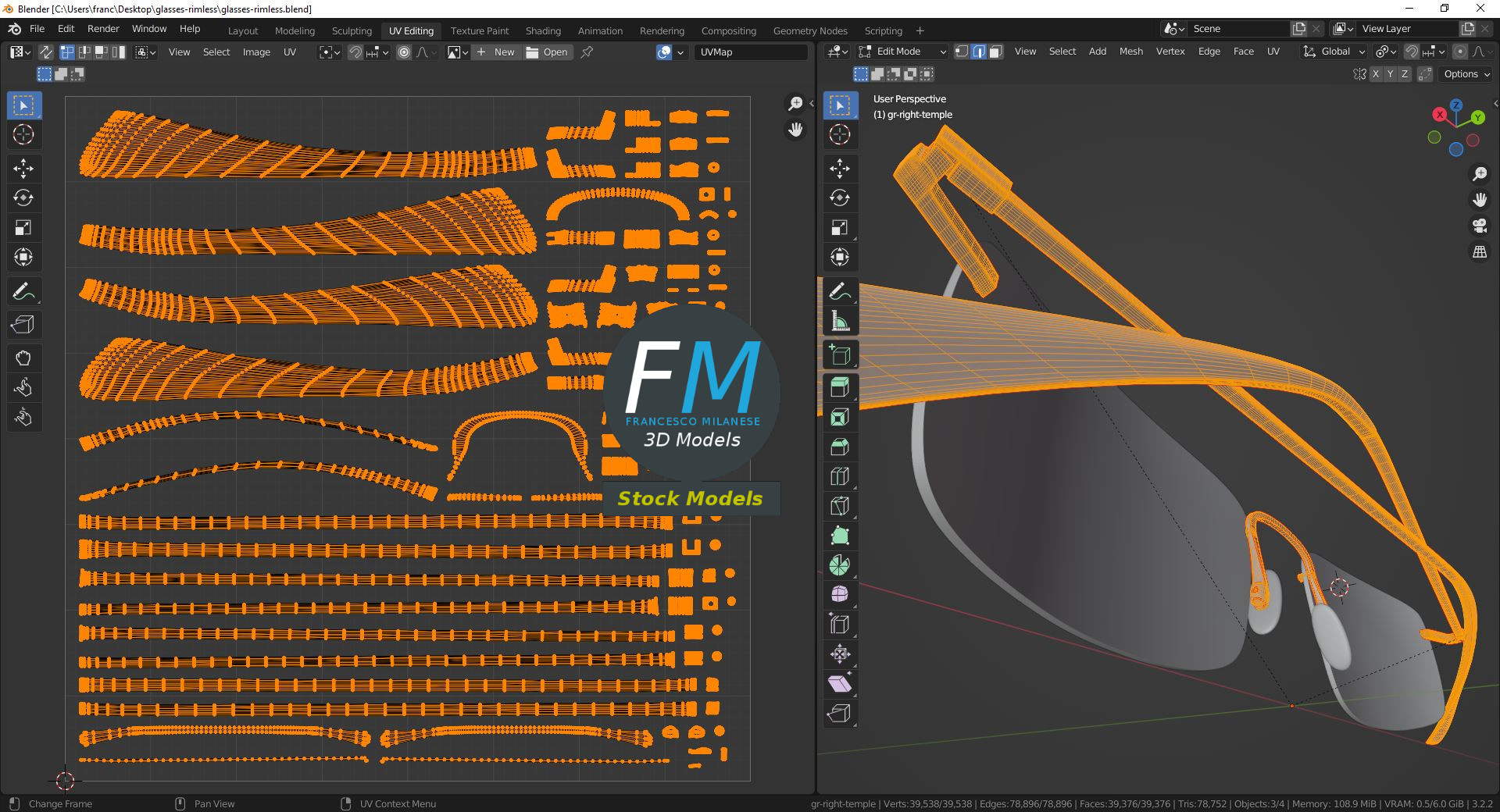Open the Render menu

[103, 29]
